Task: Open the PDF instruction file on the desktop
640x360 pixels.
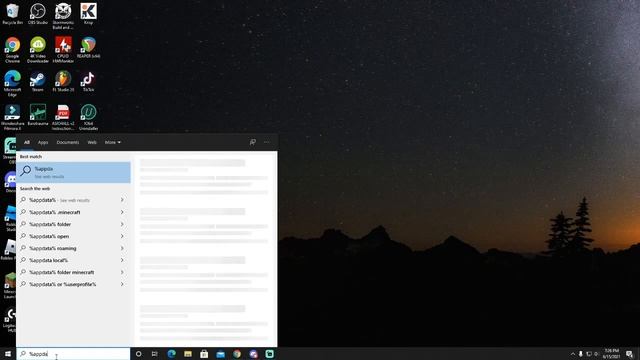Action: click(x=63, y=117)
